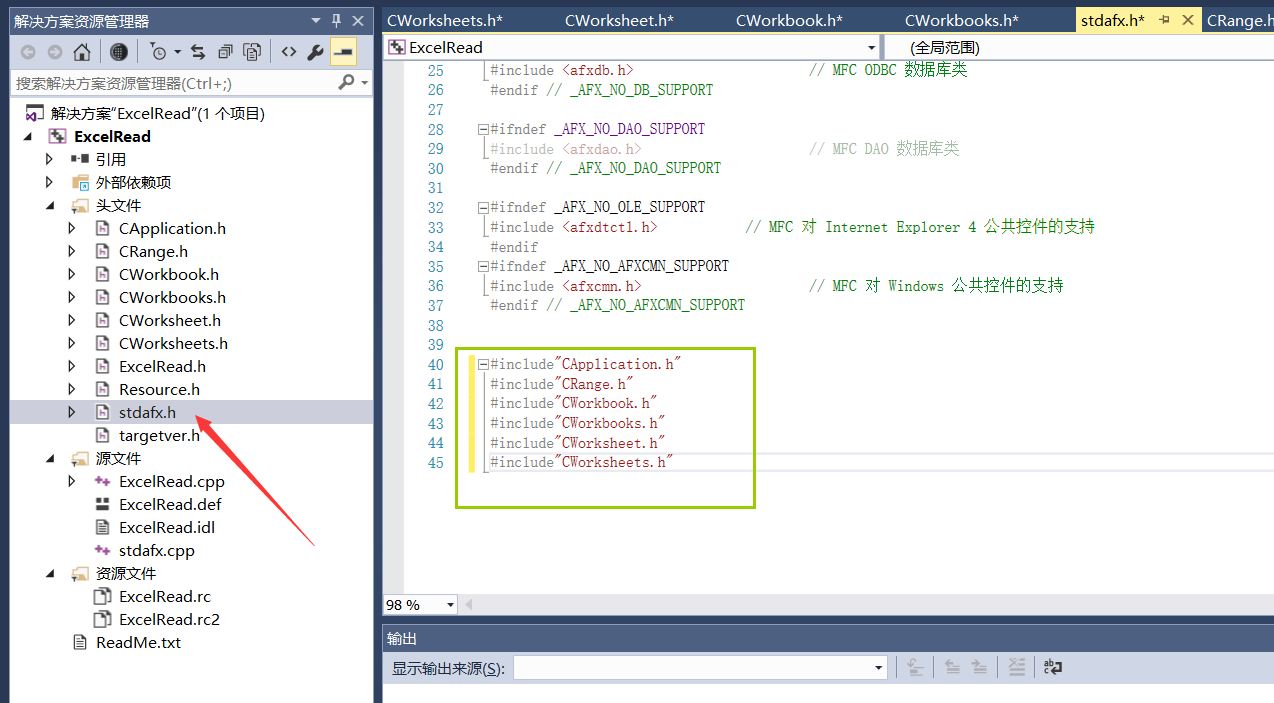Click Clear All icon in Output toolbar

click(1017, 667)
